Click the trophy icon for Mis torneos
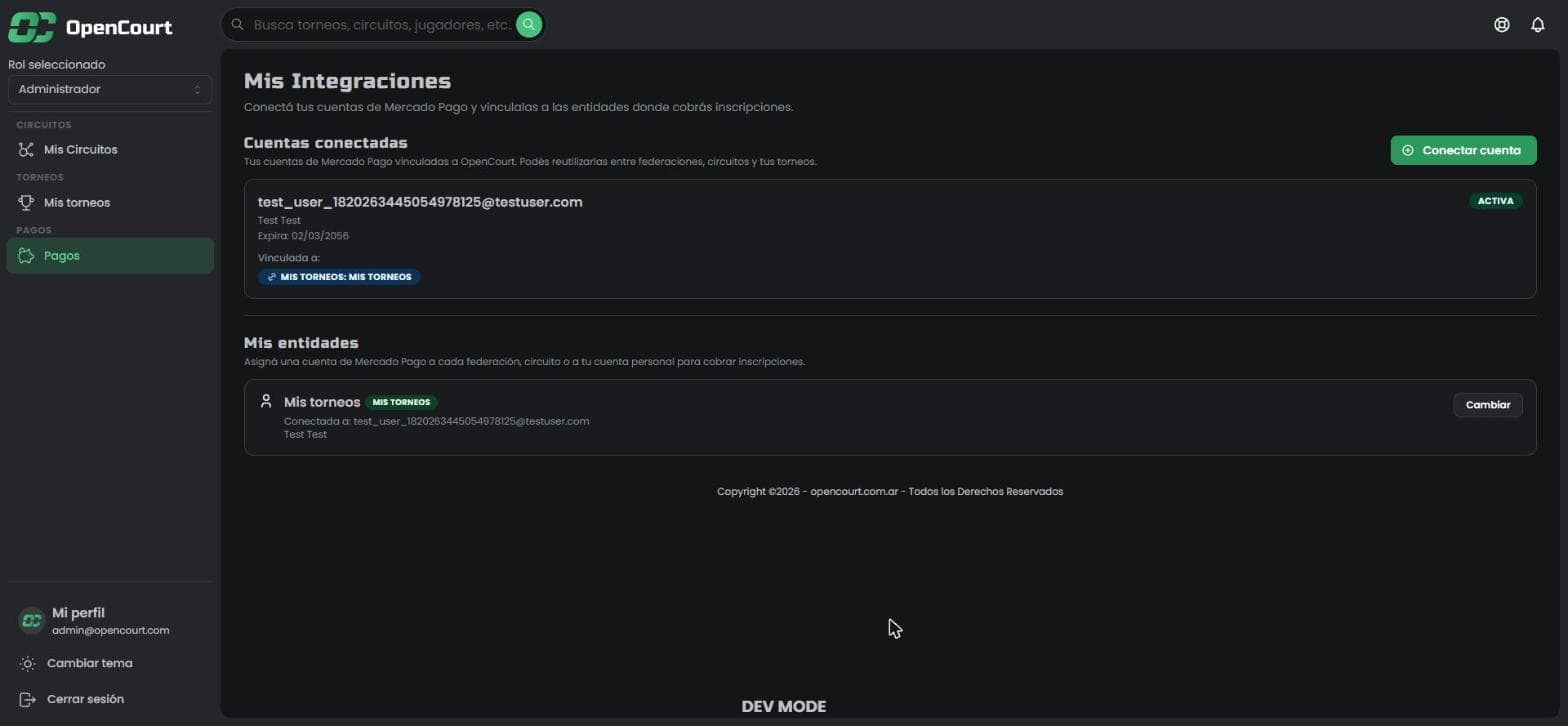 pyautogui.click(x=27, y=203)
